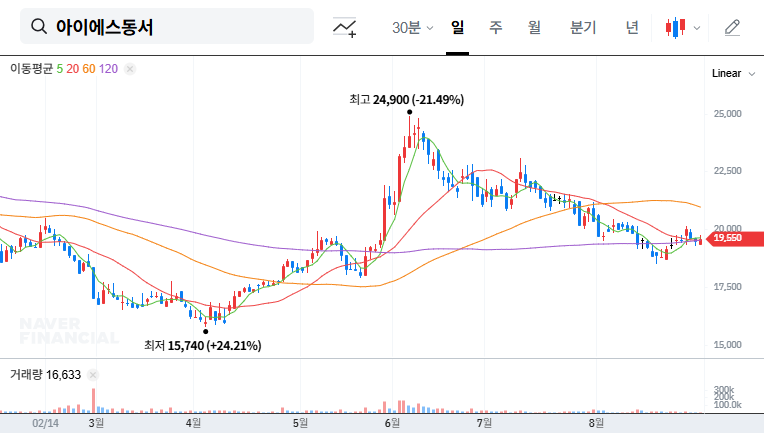This screenshot has height=433, width=764.
Task: Click the current price tag 19,550
Action: click(x=735, y=238)
